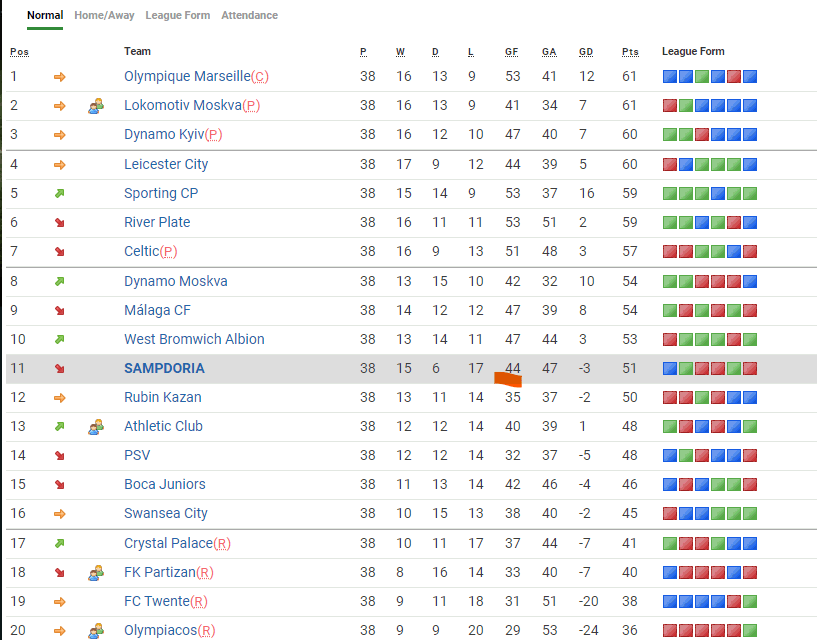The height and width of the screenshot is (640, 817).
Task: Click the green up arrow beside Sporting CP
Action: click(59, 194)
